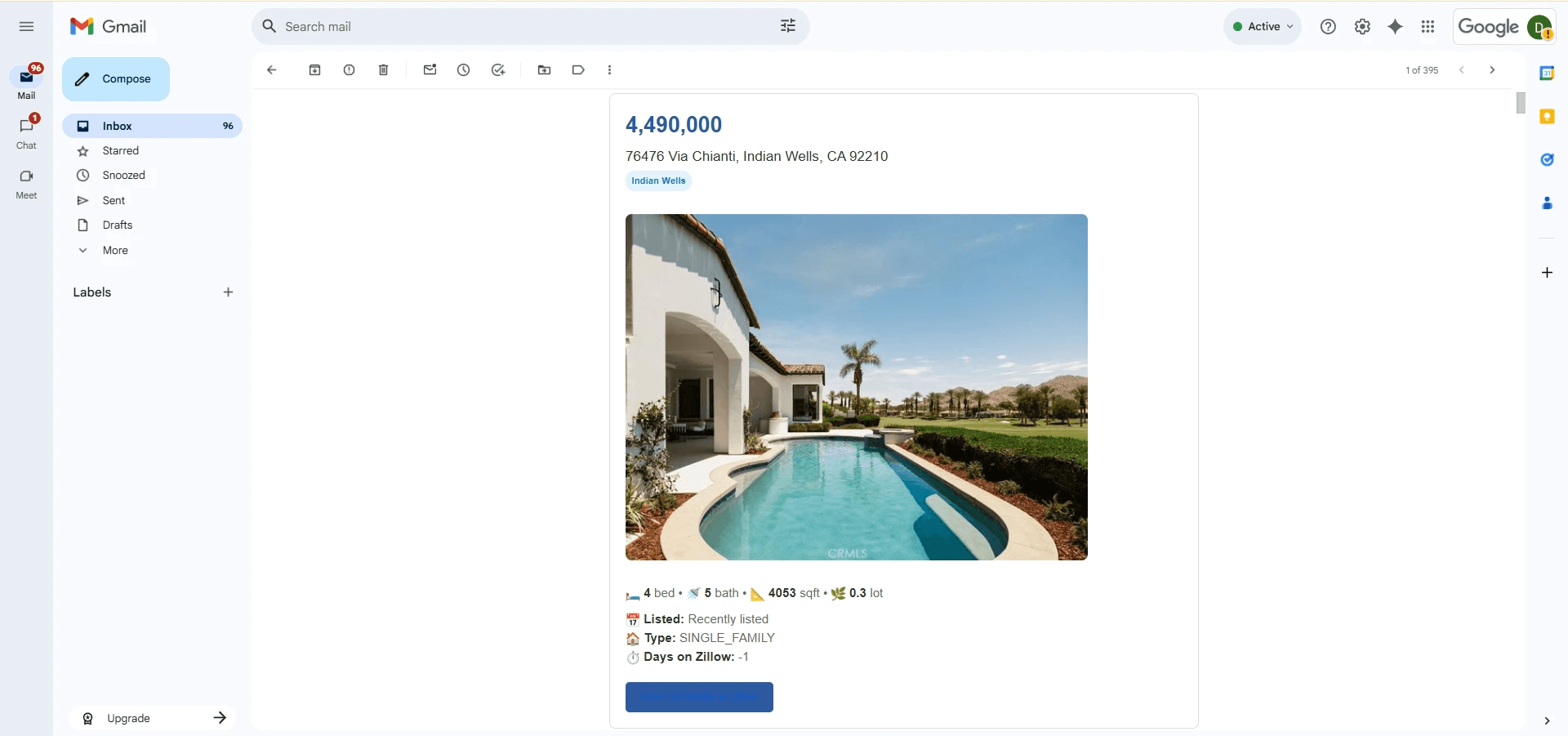The height and width of the screenshot is (736, 1568).
Task: Click the Compose button
Action: click(x=116, y=79)
